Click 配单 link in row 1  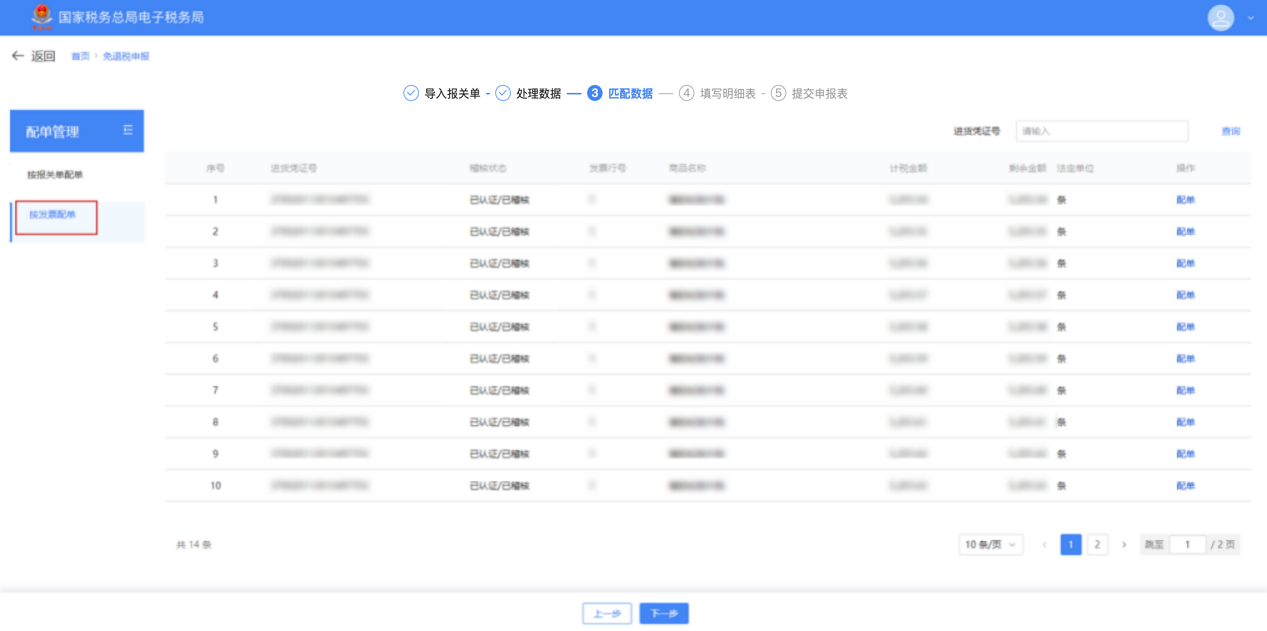coord(1185,200)
